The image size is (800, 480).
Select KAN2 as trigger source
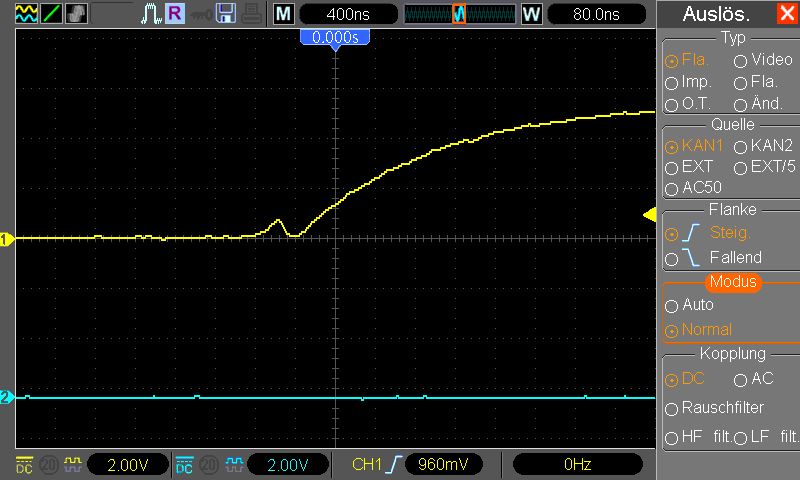(x=763, y=146)
